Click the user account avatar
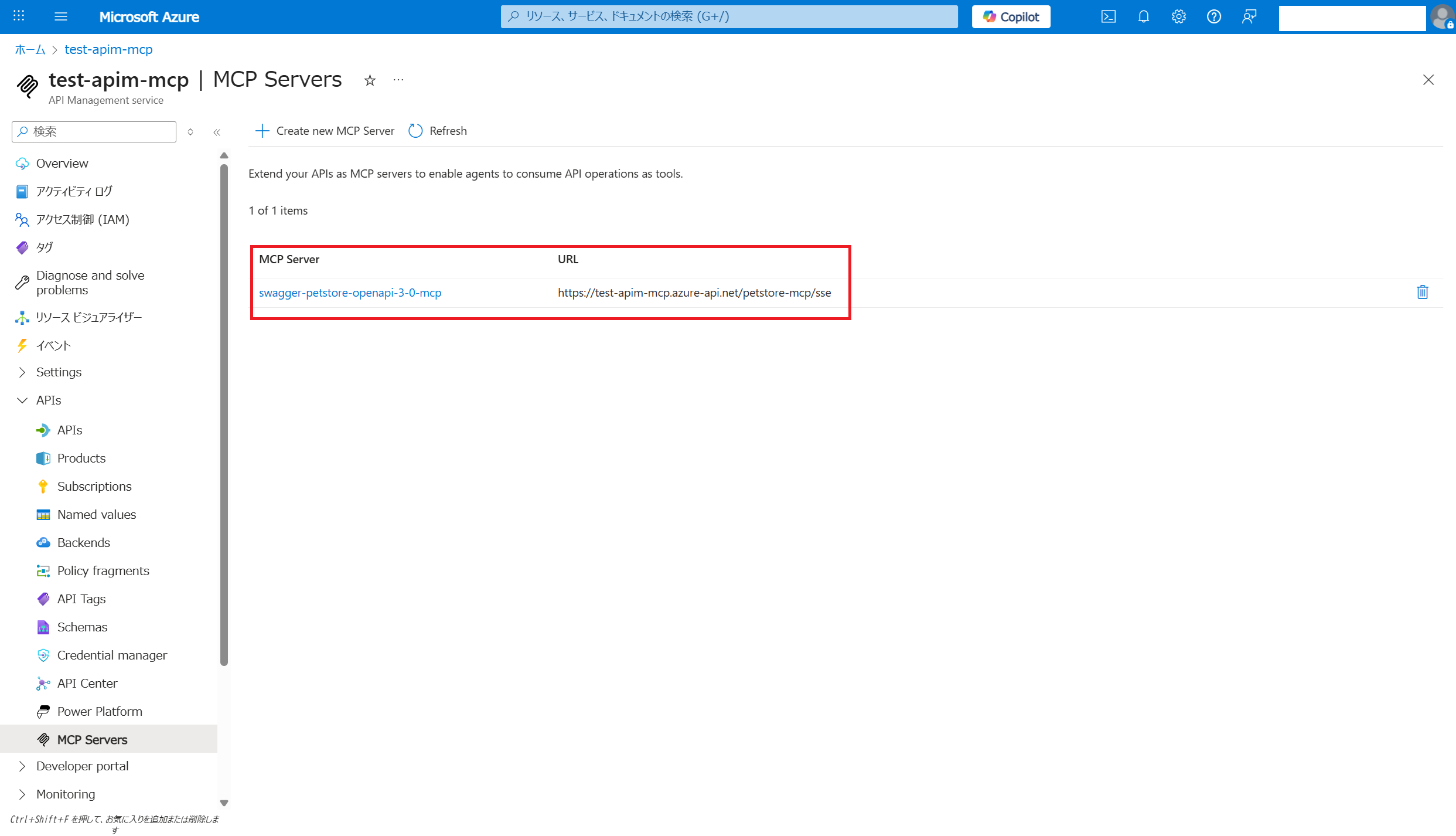This screenshot has height=836, width=1456. click(1442, 16)
